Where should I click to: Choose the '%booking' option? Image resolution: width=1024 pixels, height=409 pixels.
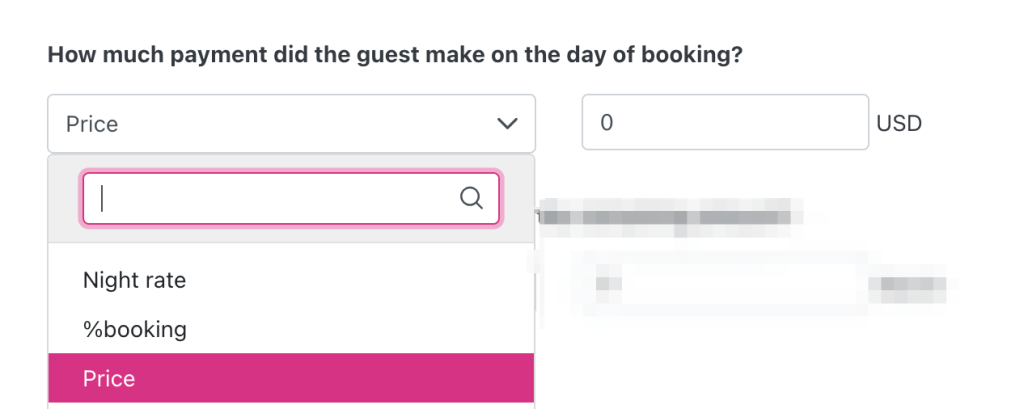134,329
